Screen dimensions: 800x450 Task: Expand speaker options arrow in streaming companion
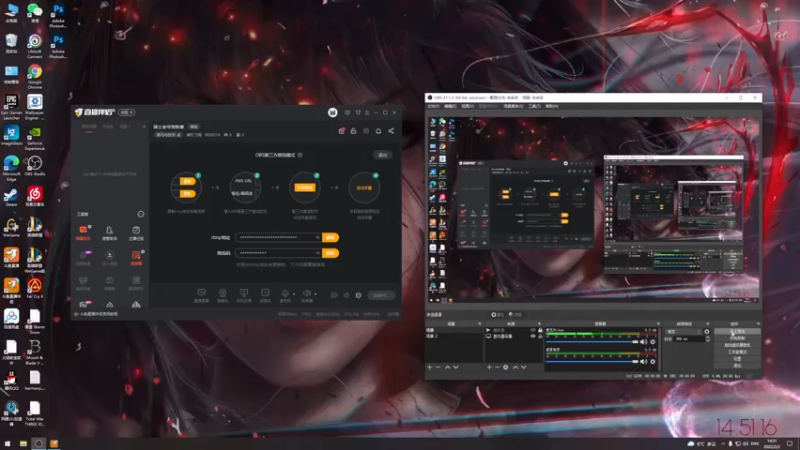click(x=315, y=294)
